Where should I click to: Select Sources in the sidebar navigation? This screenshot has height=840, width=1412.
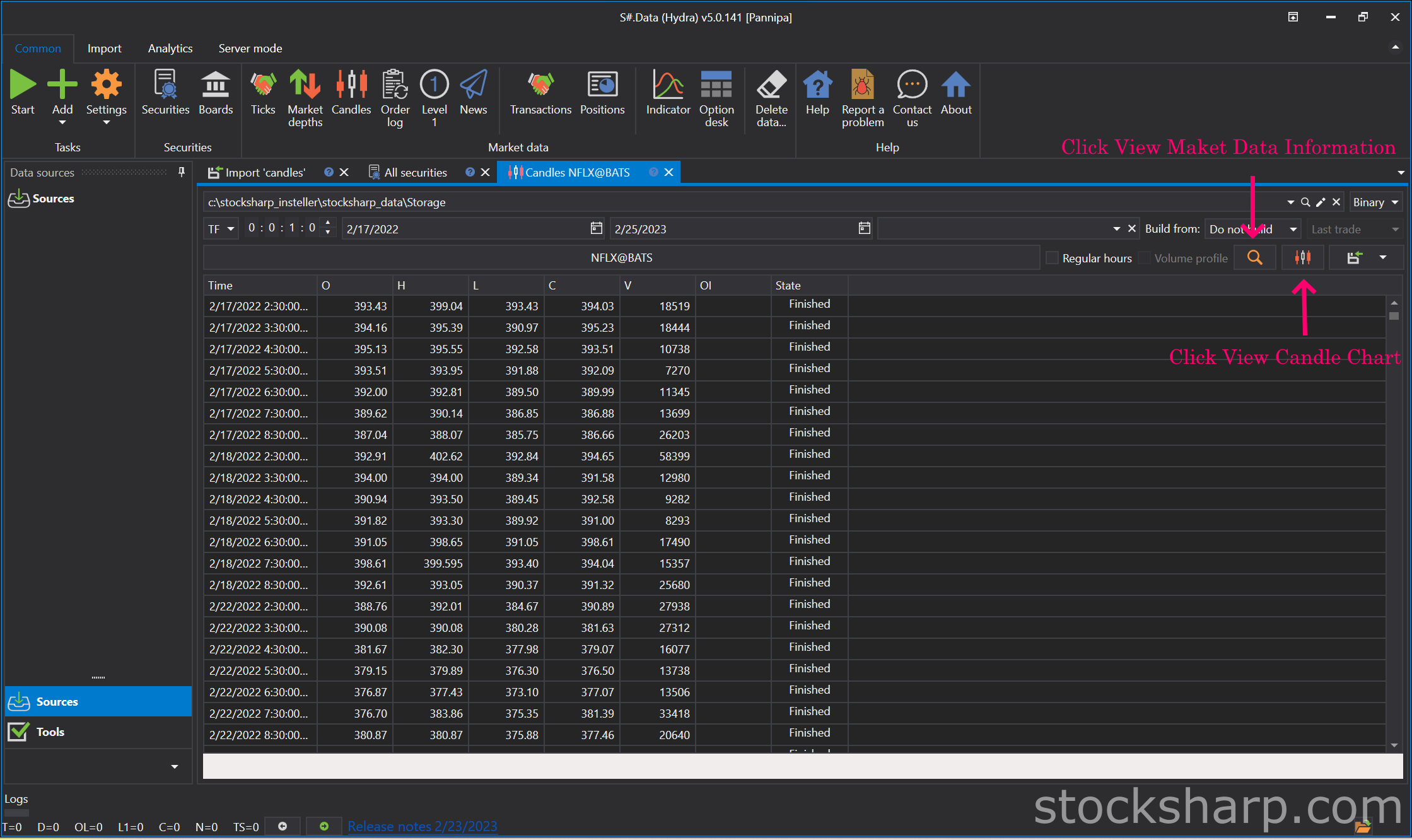(x=98, y=701)
